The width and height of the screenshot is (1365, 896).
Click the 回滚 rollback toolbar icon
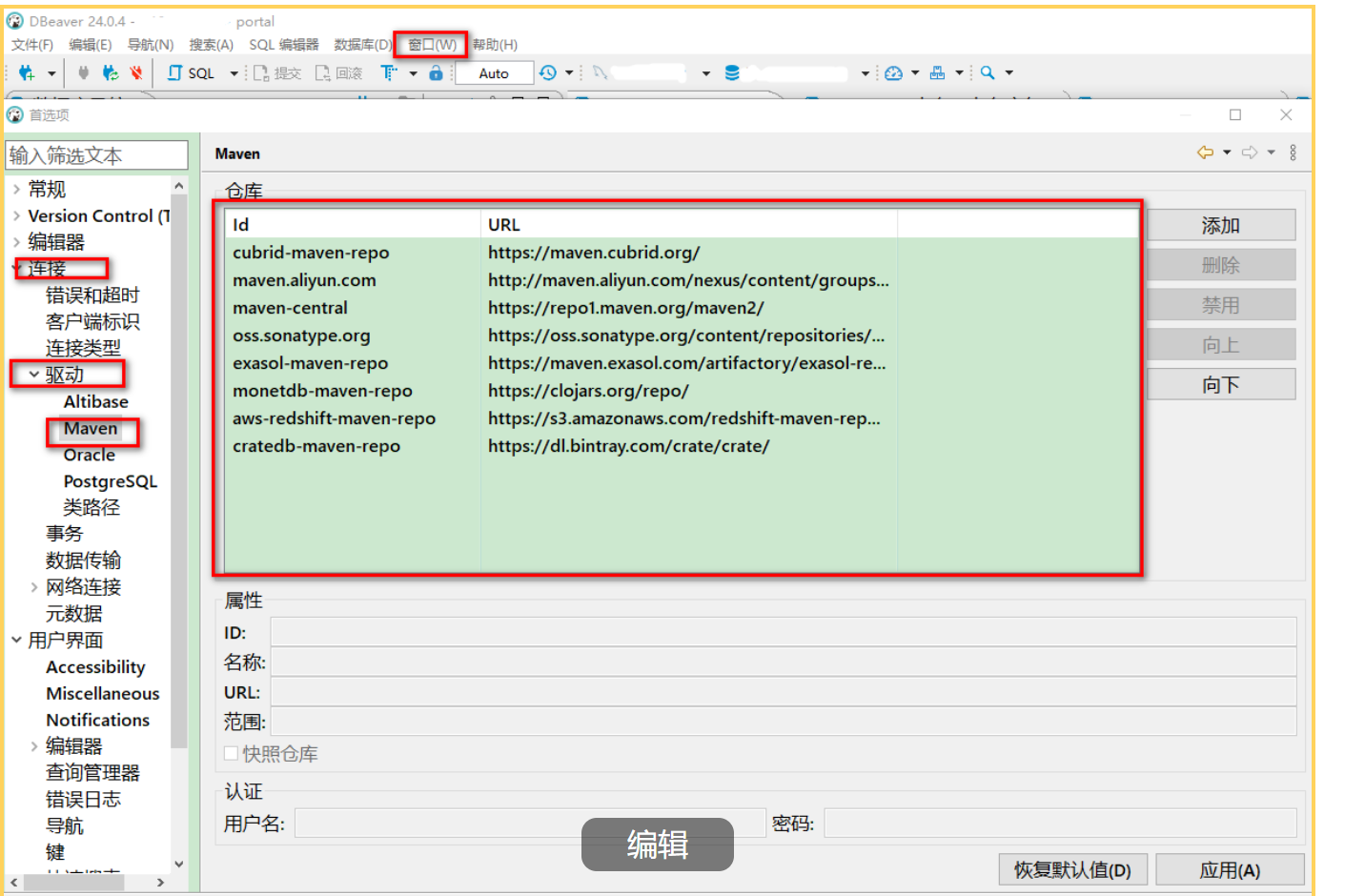pos(339,73)
